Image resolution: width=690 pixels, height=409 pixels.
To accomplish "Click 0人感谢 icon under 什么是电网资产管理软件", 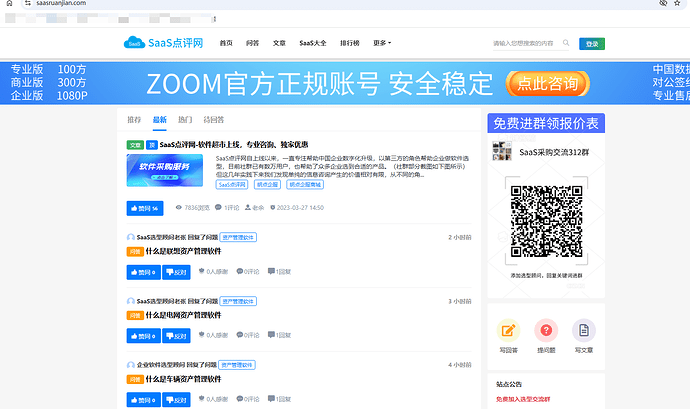I will 202,335.
